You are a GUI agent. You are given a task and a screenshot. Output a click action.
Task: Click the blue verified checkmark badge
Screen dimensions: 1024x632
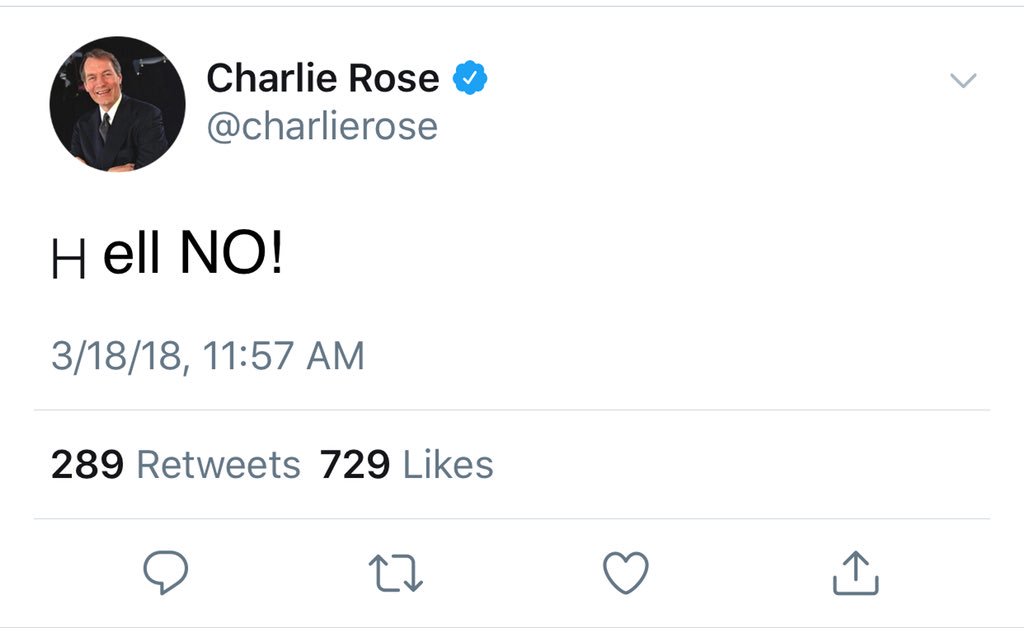[470, 78]
